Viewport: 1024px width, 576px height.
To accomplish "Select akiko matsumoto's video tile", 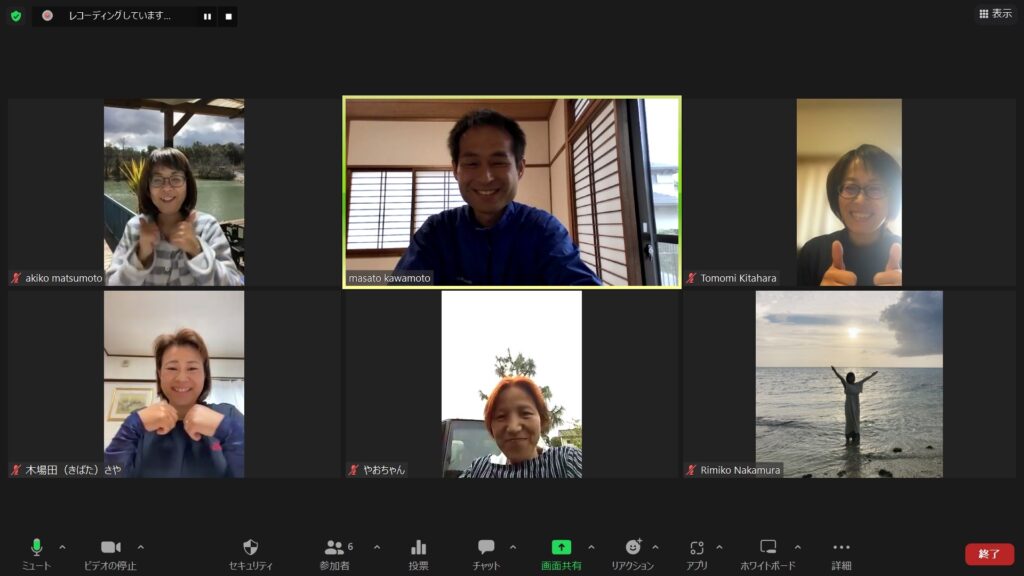I will pos(174,192).
